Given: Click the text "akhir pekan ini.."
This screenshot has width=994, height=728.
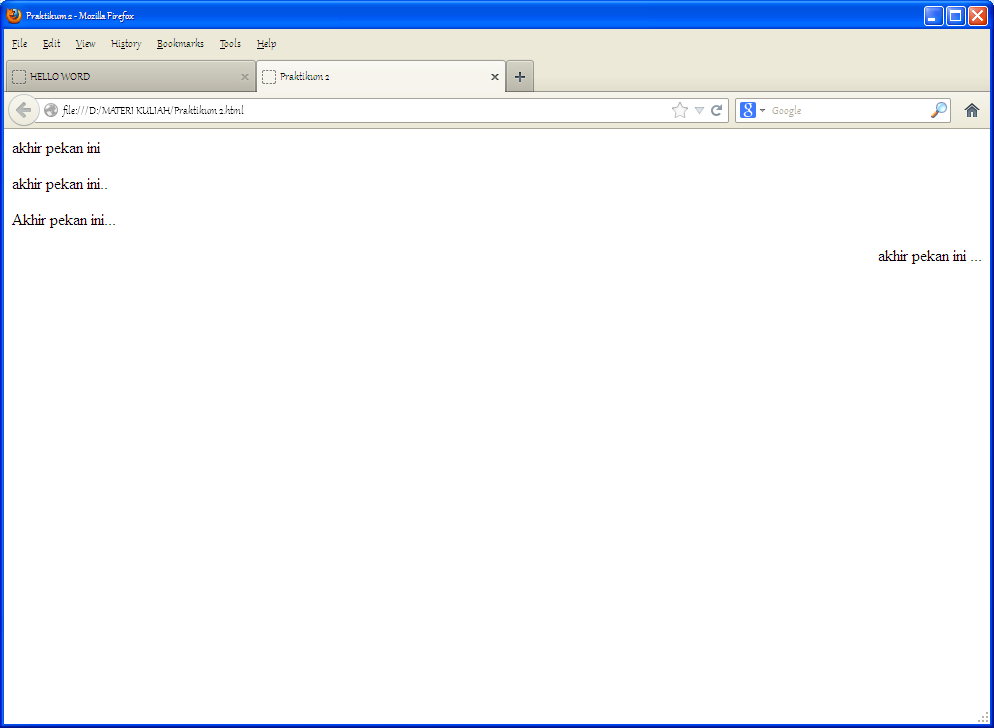Looking at the screenshot, I should (x=60, y=185).
